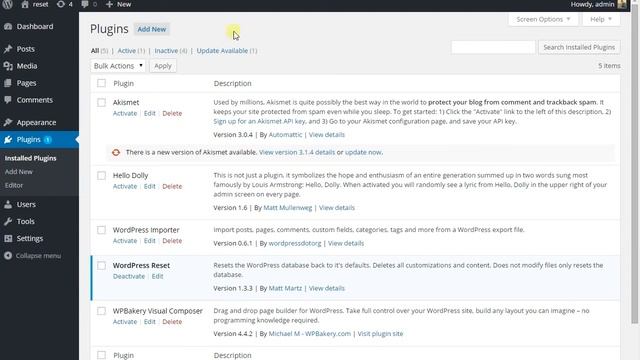Click the Add New button beside Plugins heading
The height and width of the screenshot is (360, 640).
pos(152,29)
